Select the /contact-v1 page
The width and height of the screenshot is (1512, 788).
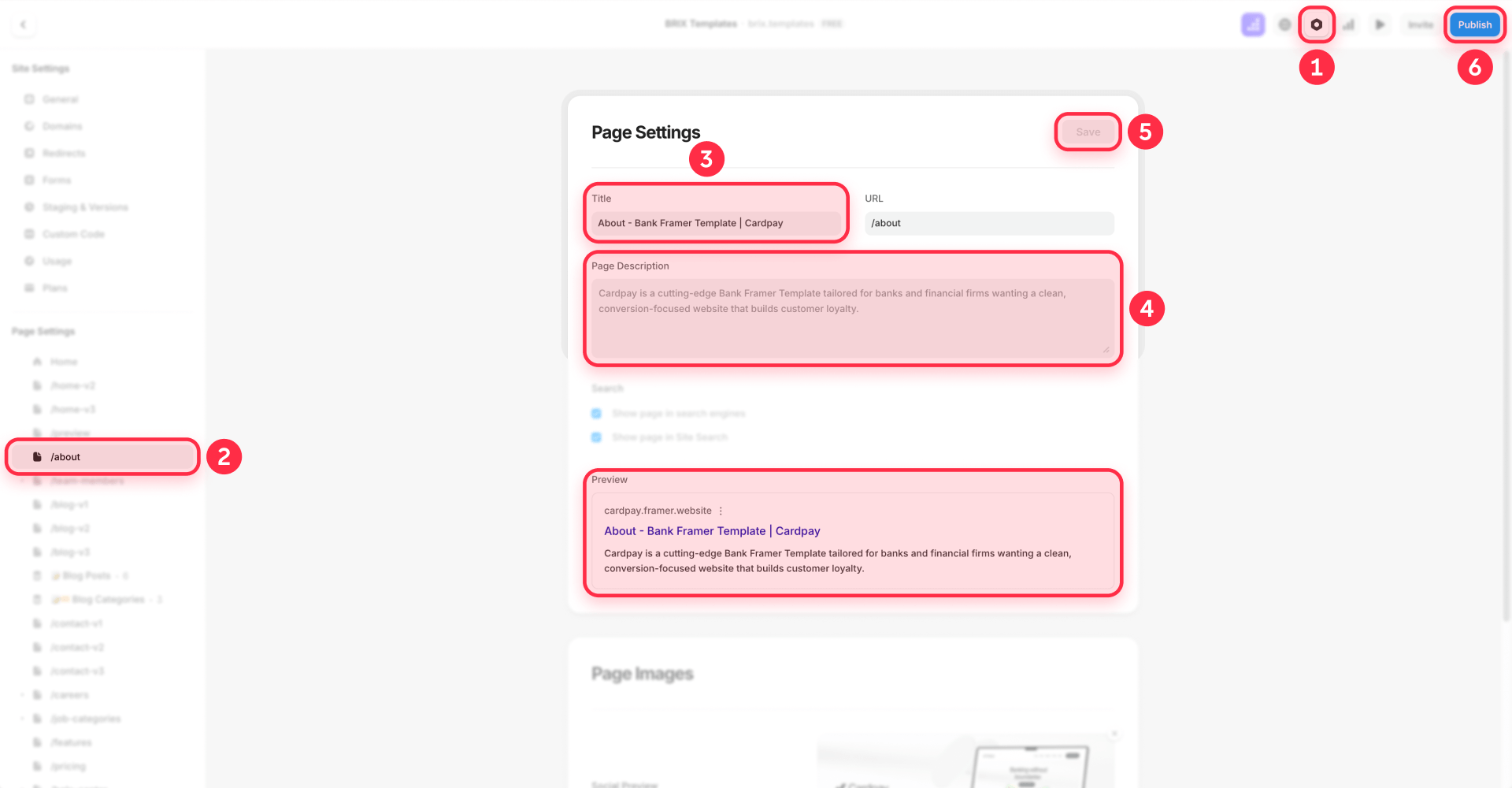click(76, 623)
